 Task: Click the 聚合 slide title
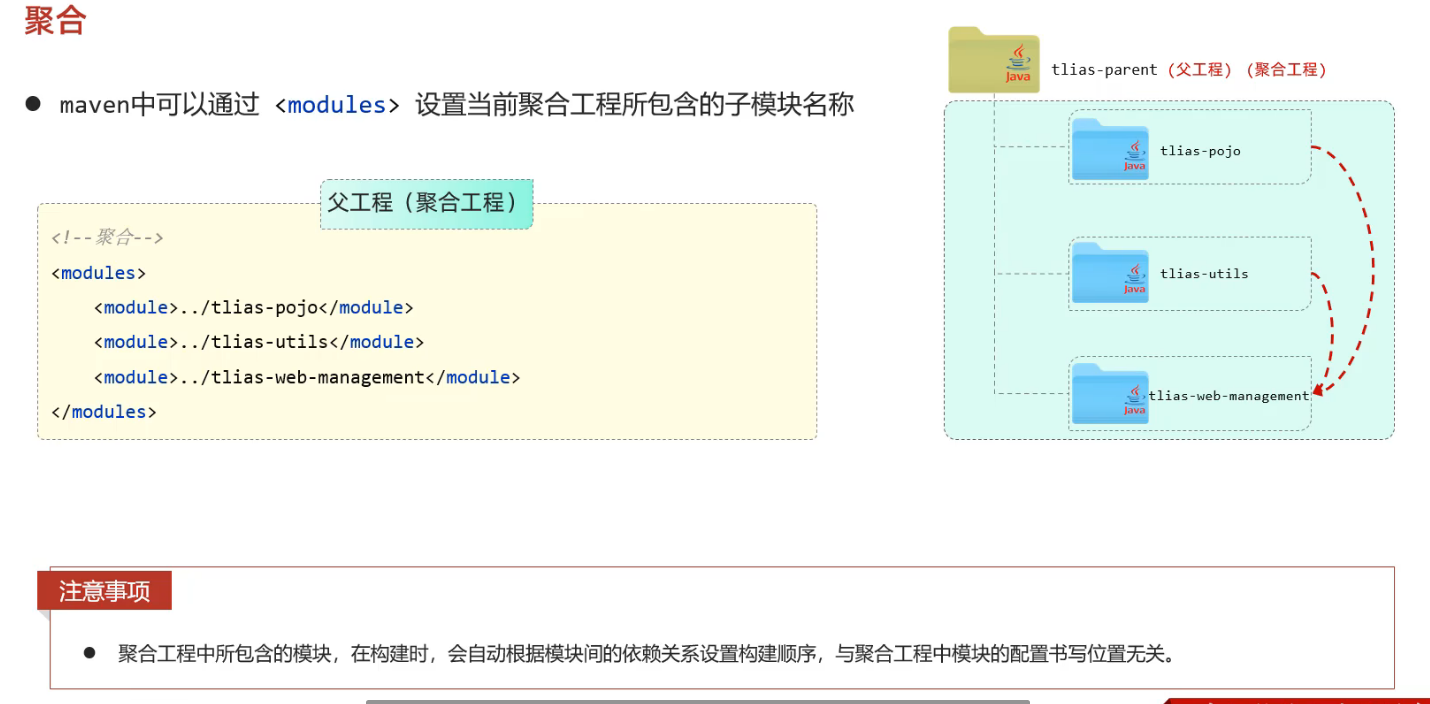pyautogui.click(x=55, y=22)
